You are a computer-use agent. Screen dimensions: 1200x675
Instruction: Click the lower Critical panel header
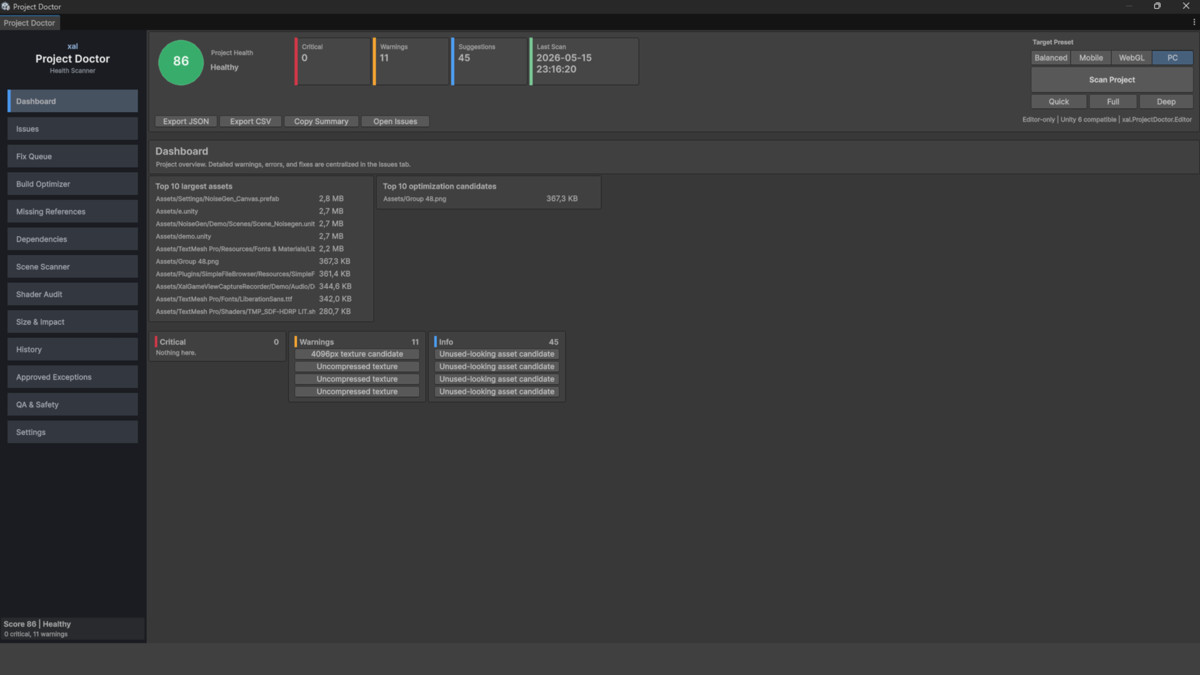coord(218,342)
